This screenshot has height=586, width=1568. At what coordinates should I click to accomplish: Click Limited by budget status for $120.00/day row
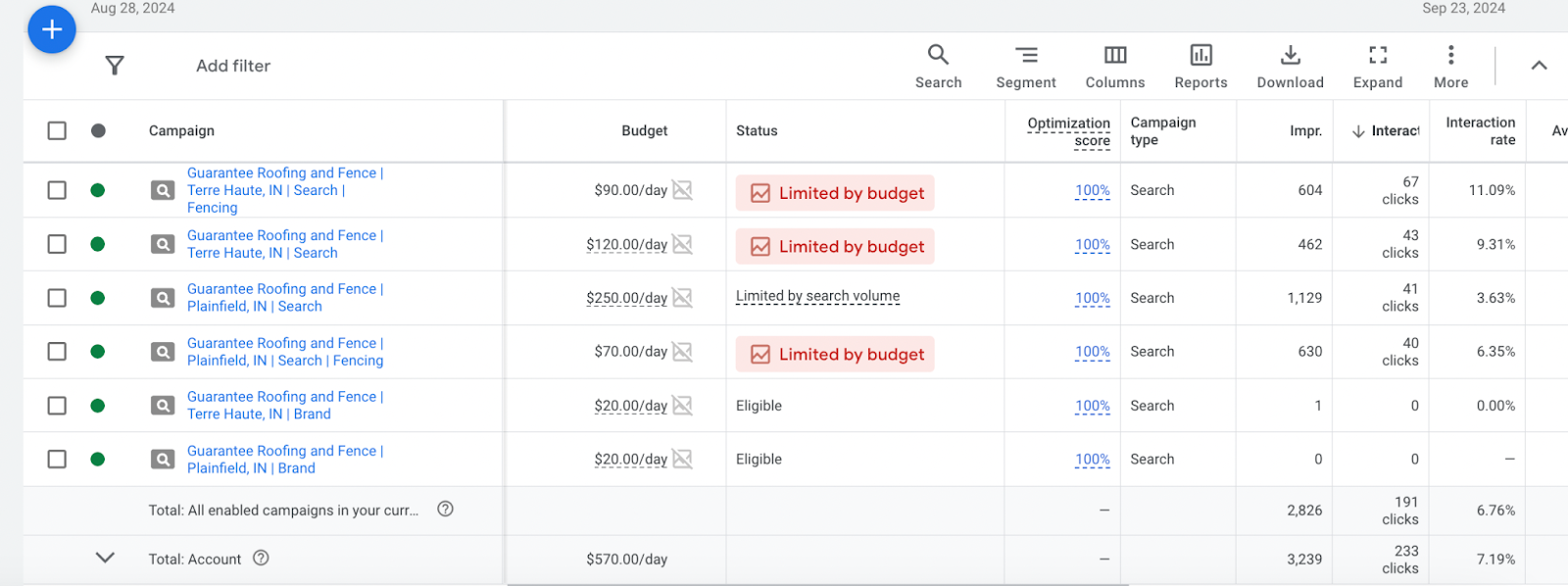point(835,246)
